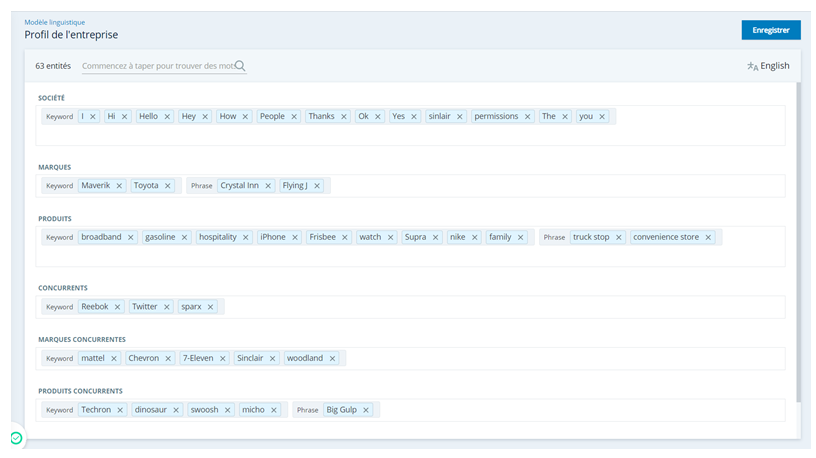
Task: Remove the Thanks keyword tag
Action: [x=344, y=117]
